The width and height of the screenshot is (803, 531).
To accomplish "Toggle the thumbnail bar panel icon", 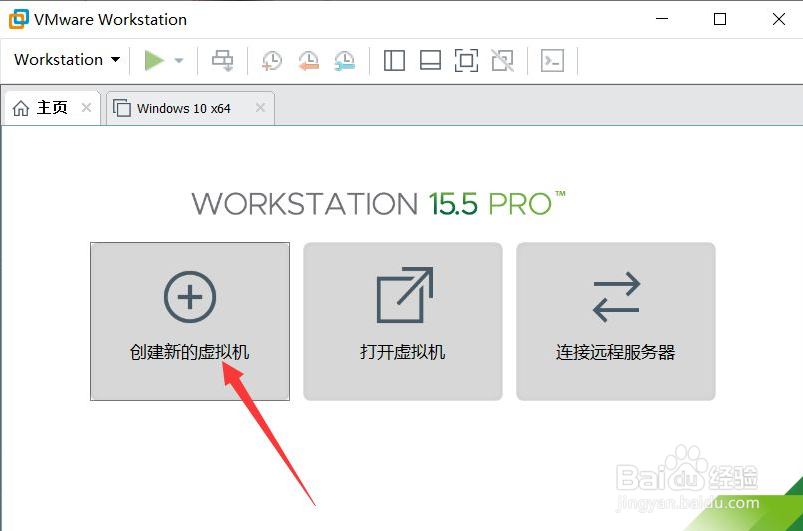I will [430, 60].
